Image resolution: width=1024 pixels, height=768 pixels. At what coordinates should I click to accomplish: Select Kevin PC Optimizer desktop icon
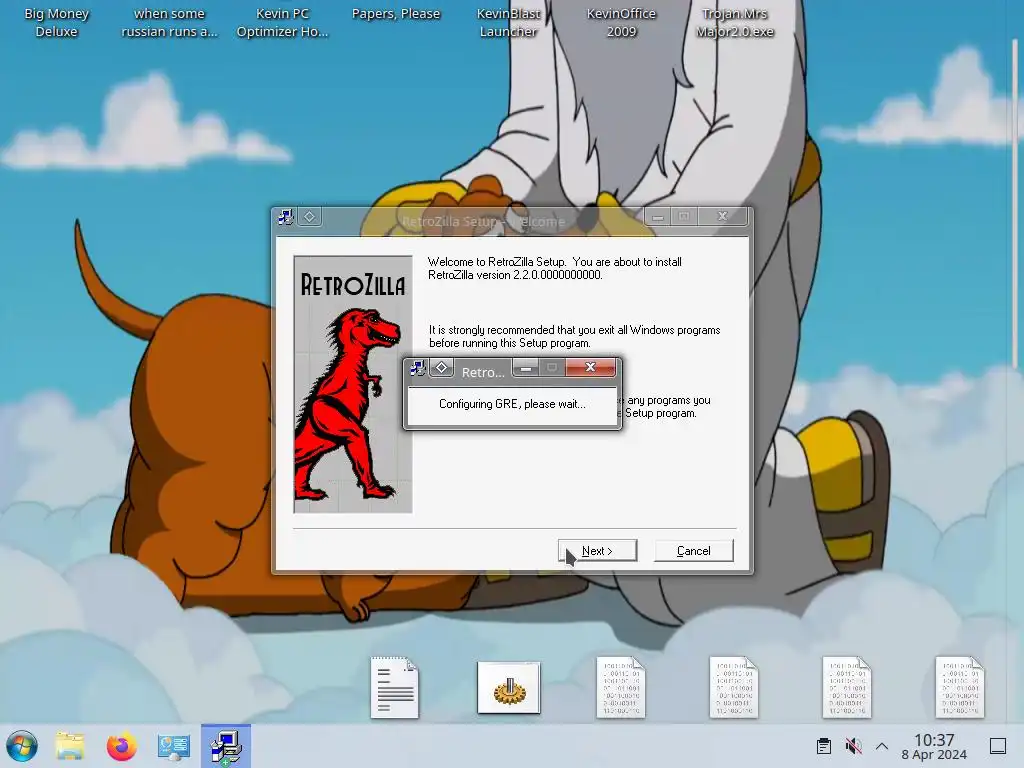(282, 22)
